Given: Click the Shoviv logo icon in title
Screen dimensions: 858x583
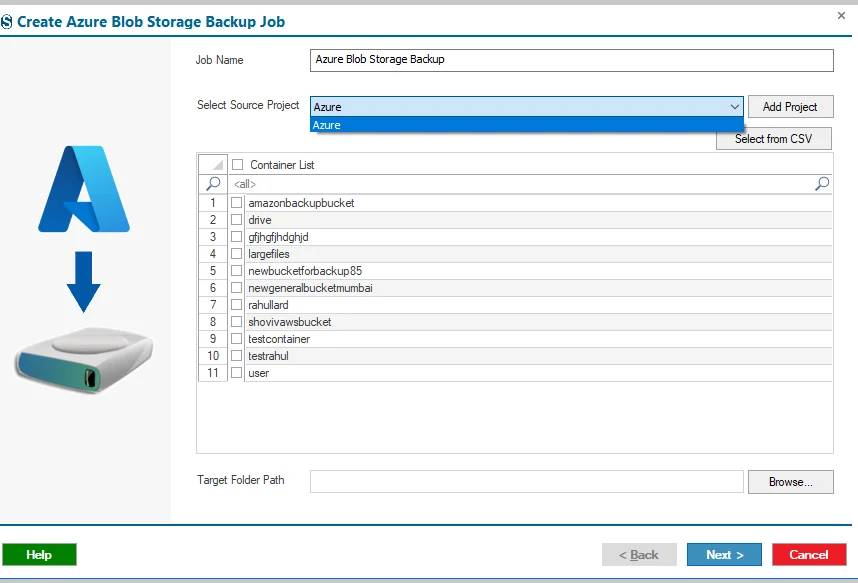Looking at the screenshot, I should coord(6,22).
